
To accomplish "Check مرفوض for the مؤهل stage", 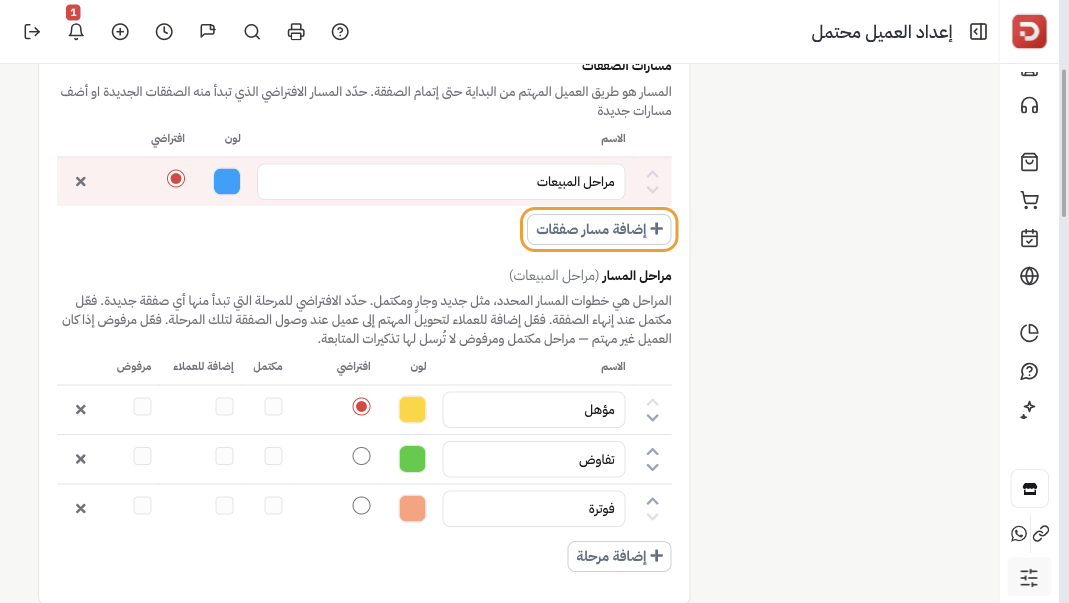I will tap(142, 407).
